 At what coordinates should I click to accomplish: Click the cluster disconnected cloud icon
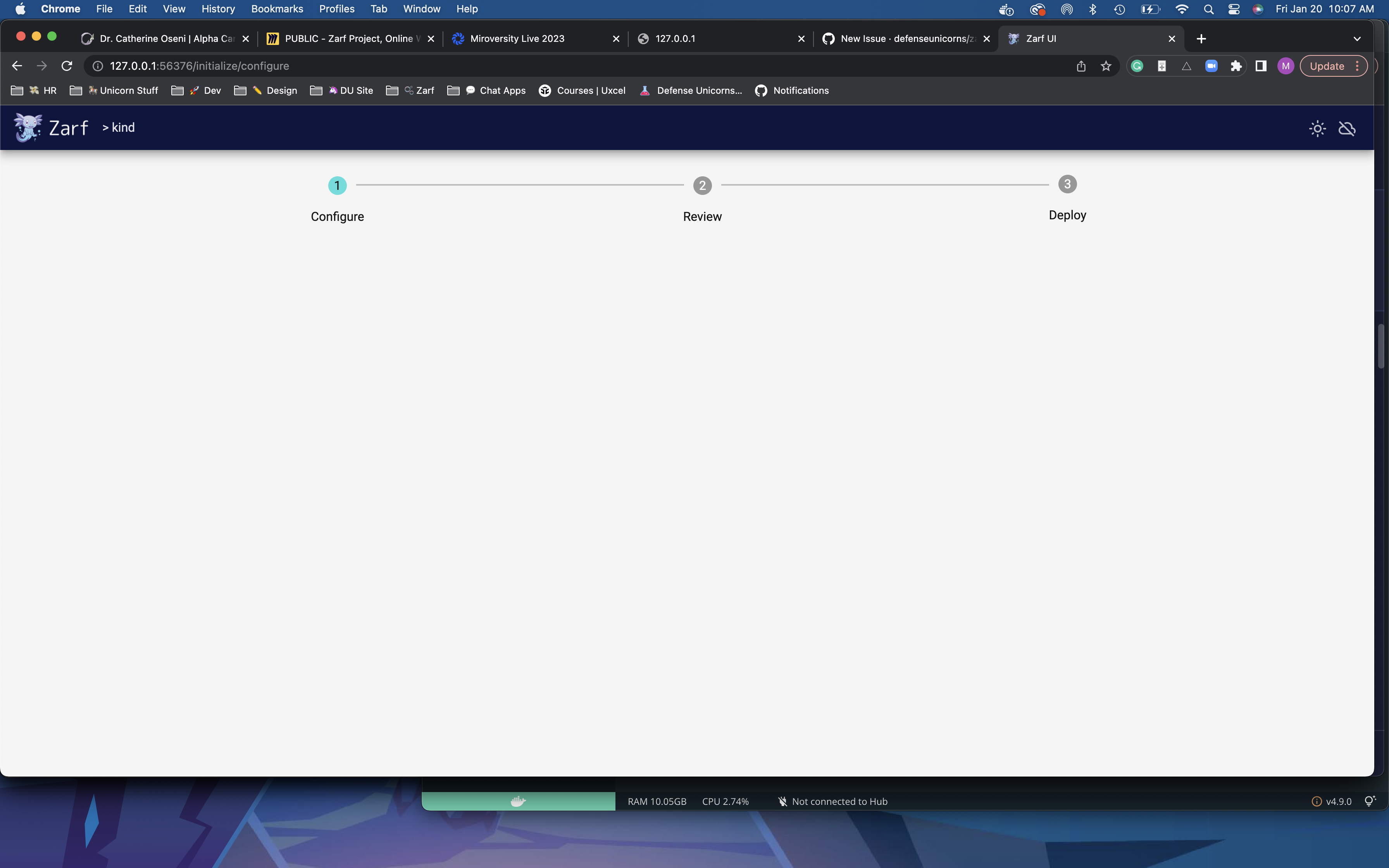coord(1347,128)
